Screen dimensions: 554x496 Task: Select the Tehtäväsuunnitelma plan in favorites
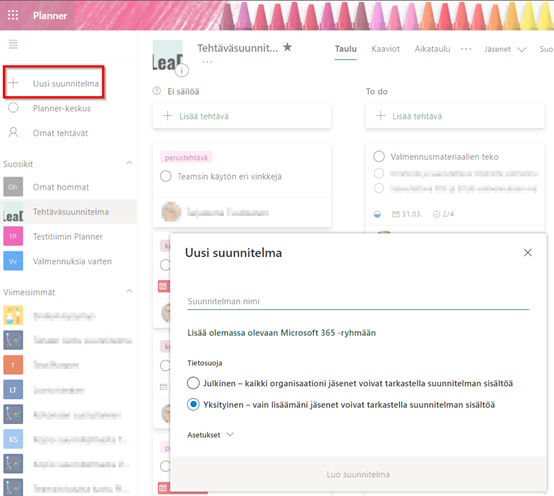[x=69, y=212]
